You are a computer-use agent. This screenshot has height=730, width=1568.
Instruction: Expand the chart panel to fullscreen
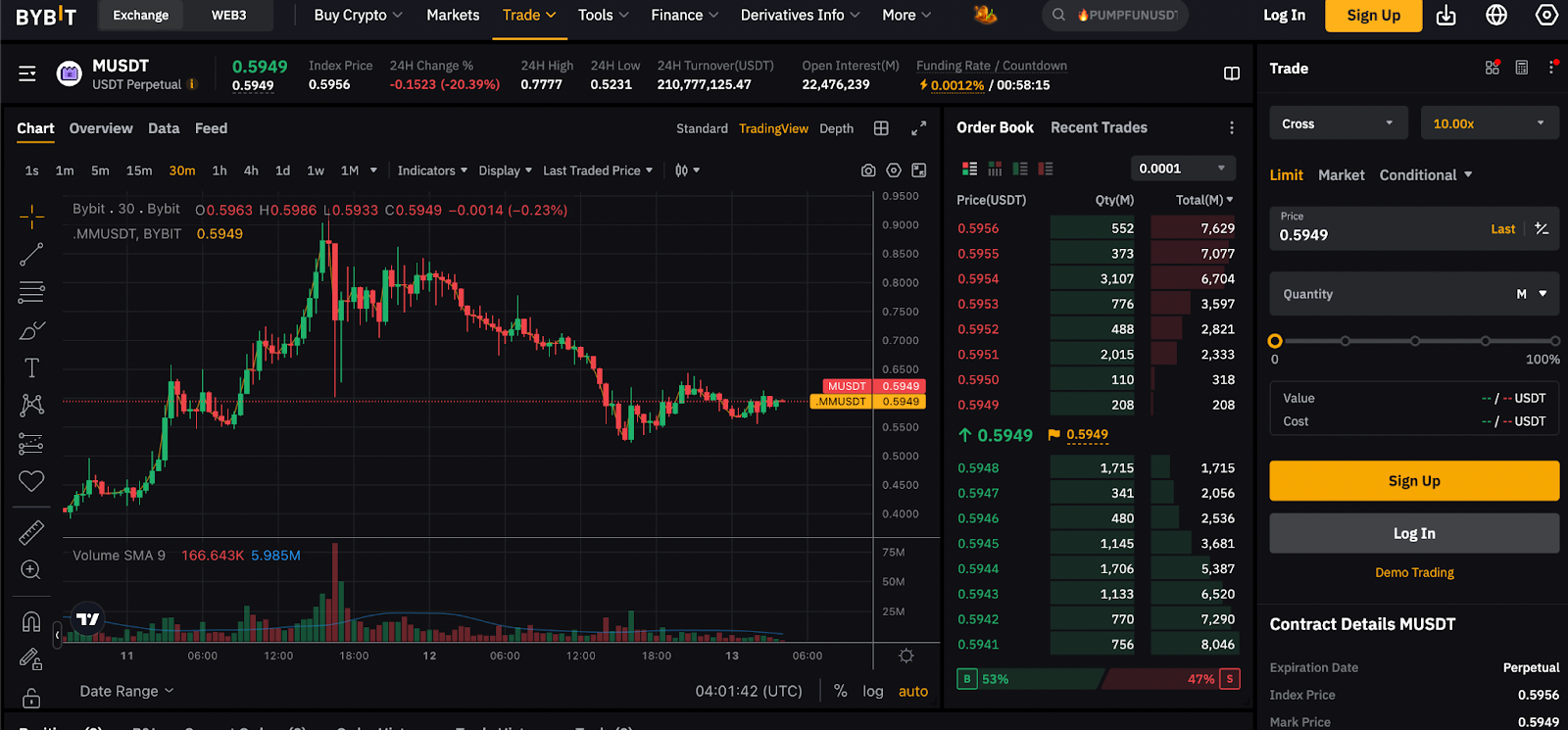point(918,128)
